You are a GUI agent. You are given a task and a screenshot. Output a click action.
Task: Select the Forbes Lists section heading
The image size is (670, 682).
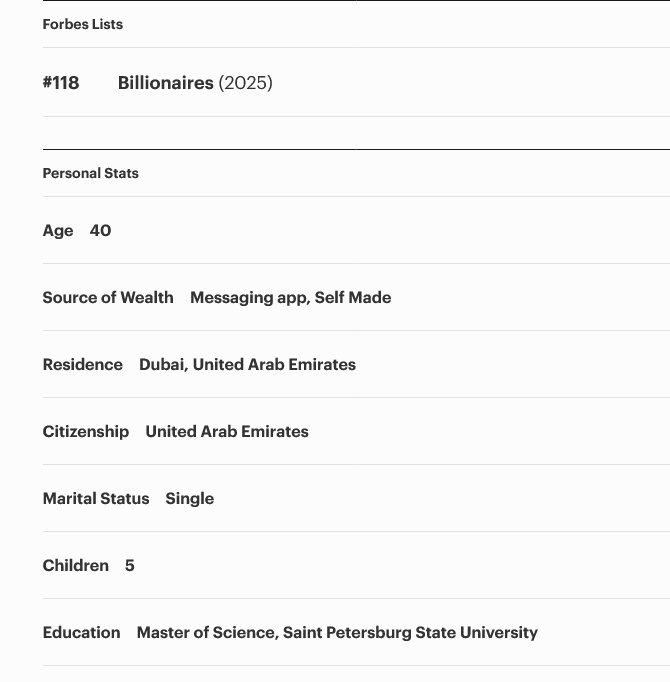pos(83,24)
